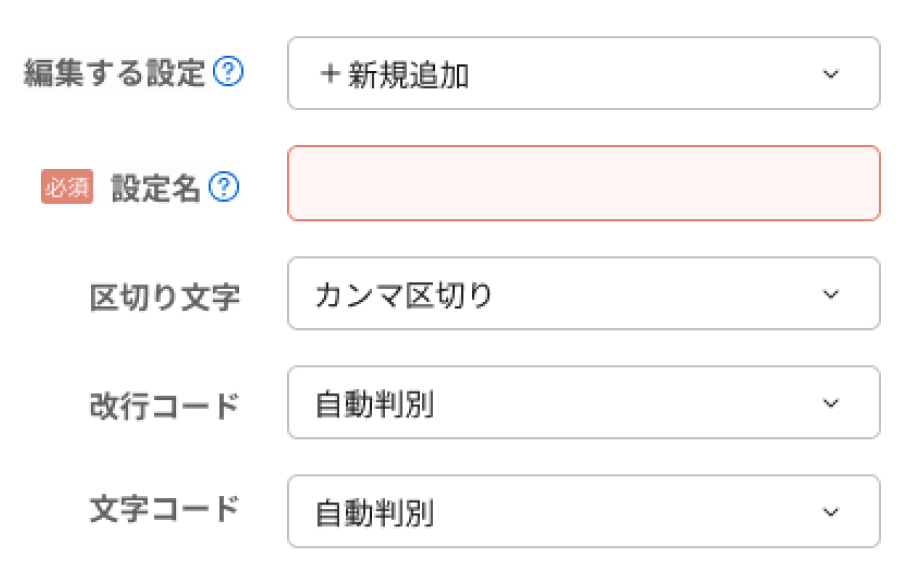Click the 文字コード label

click(x=164, y=510)
